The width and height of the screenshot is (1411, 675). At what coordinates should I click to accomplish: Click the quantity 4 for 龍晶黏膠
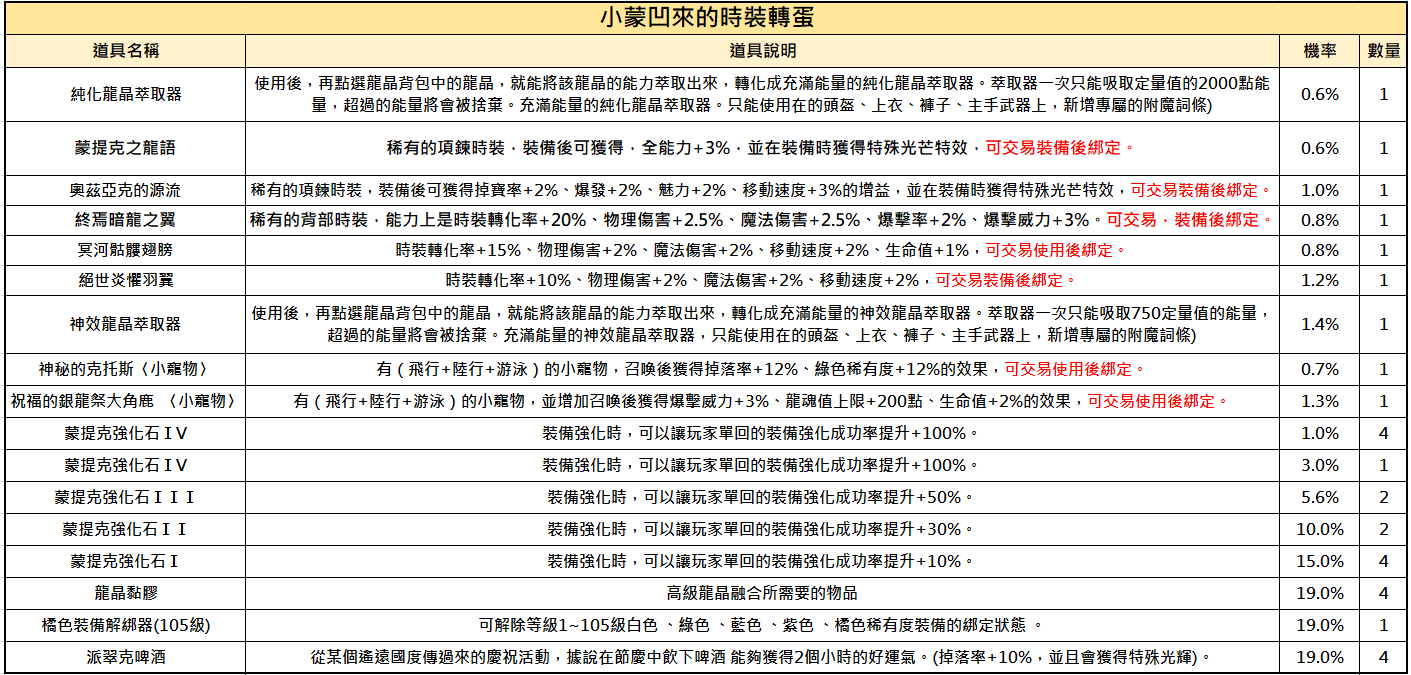1384,593
